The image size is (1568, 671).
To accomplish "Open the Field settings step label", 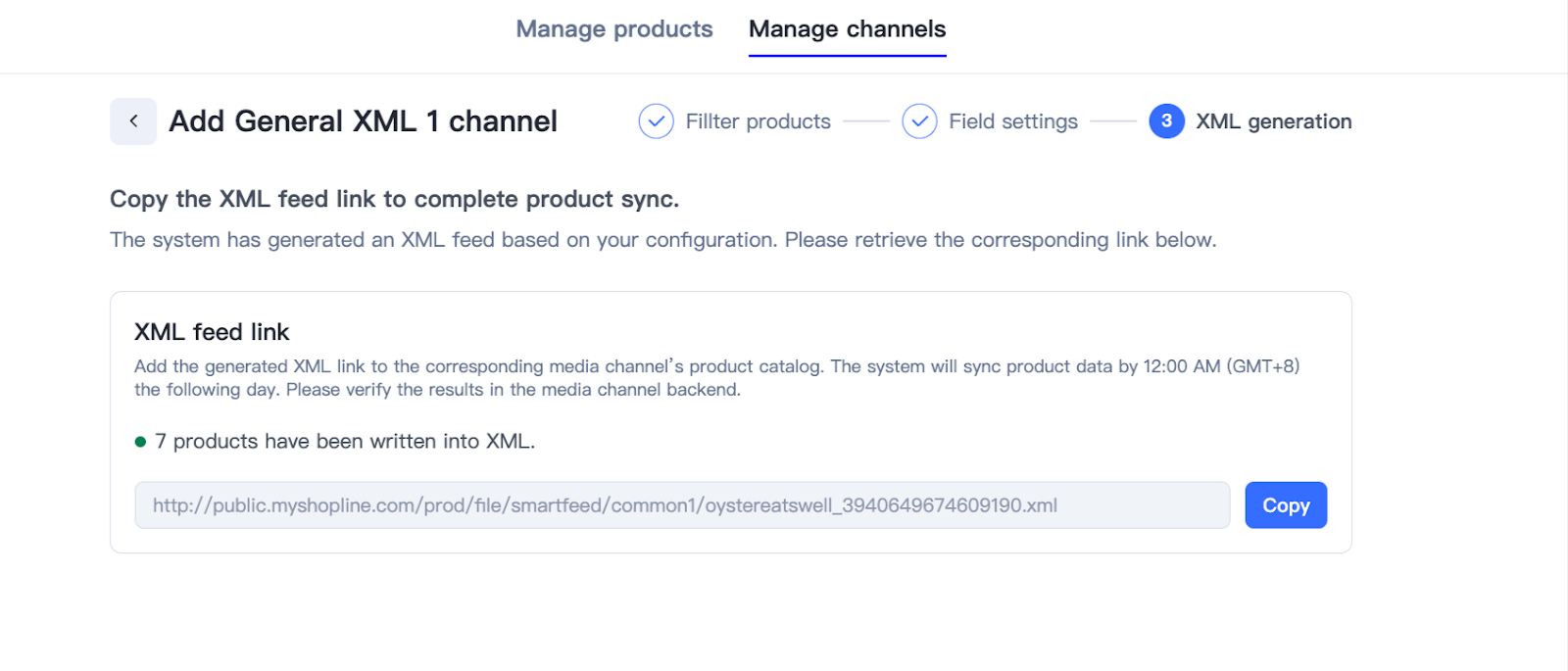I will click(x=1012, y=121).
